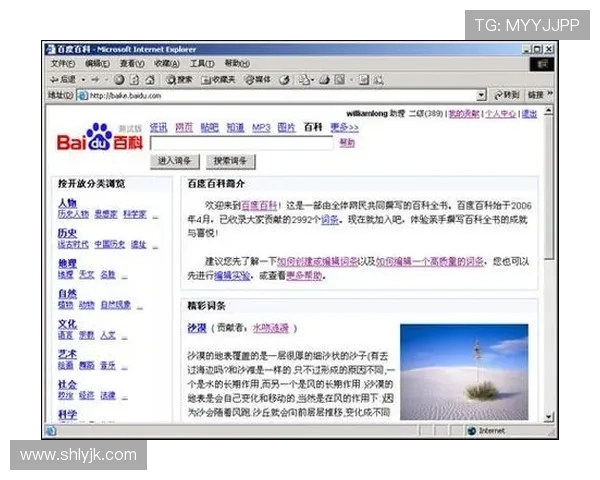This screenshot has width=600, height=480.
Task: Click the 退出 logout link
Action: click(x=530, y=114)
